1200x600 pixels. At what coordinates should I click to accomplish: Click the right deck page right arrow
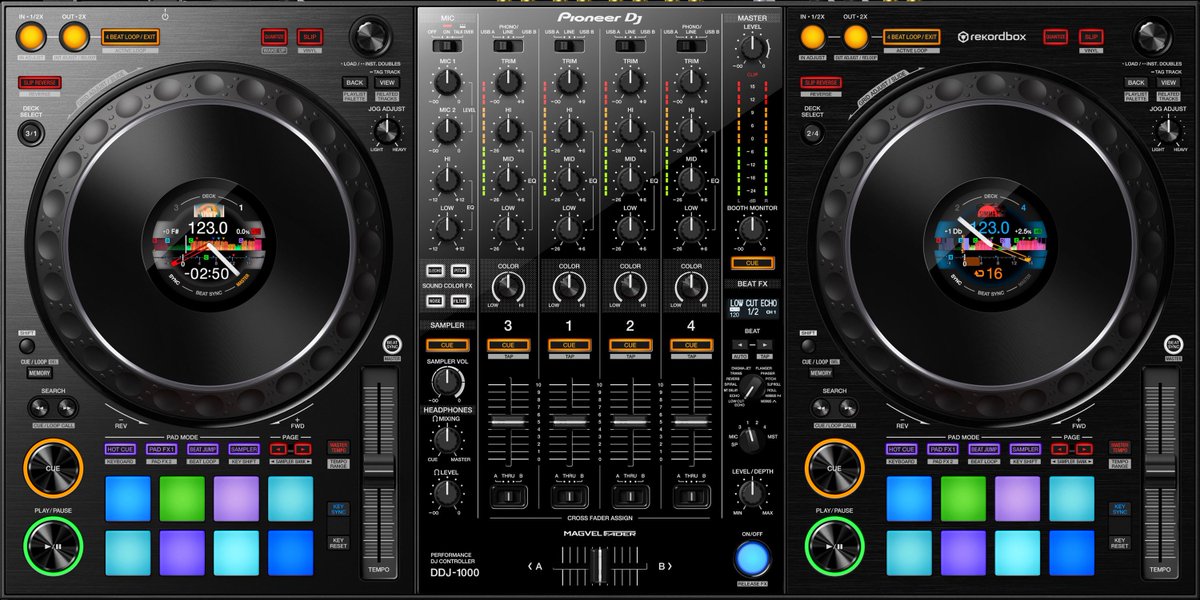pos(1085,450)
